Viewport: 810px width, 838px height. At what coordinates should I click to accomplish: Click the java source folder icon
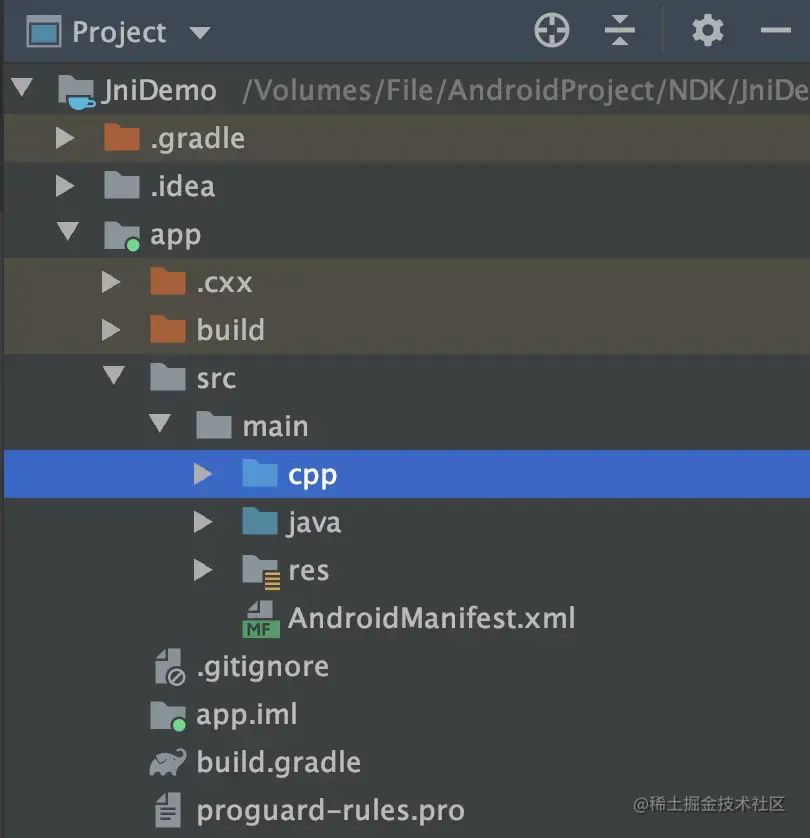260,521
